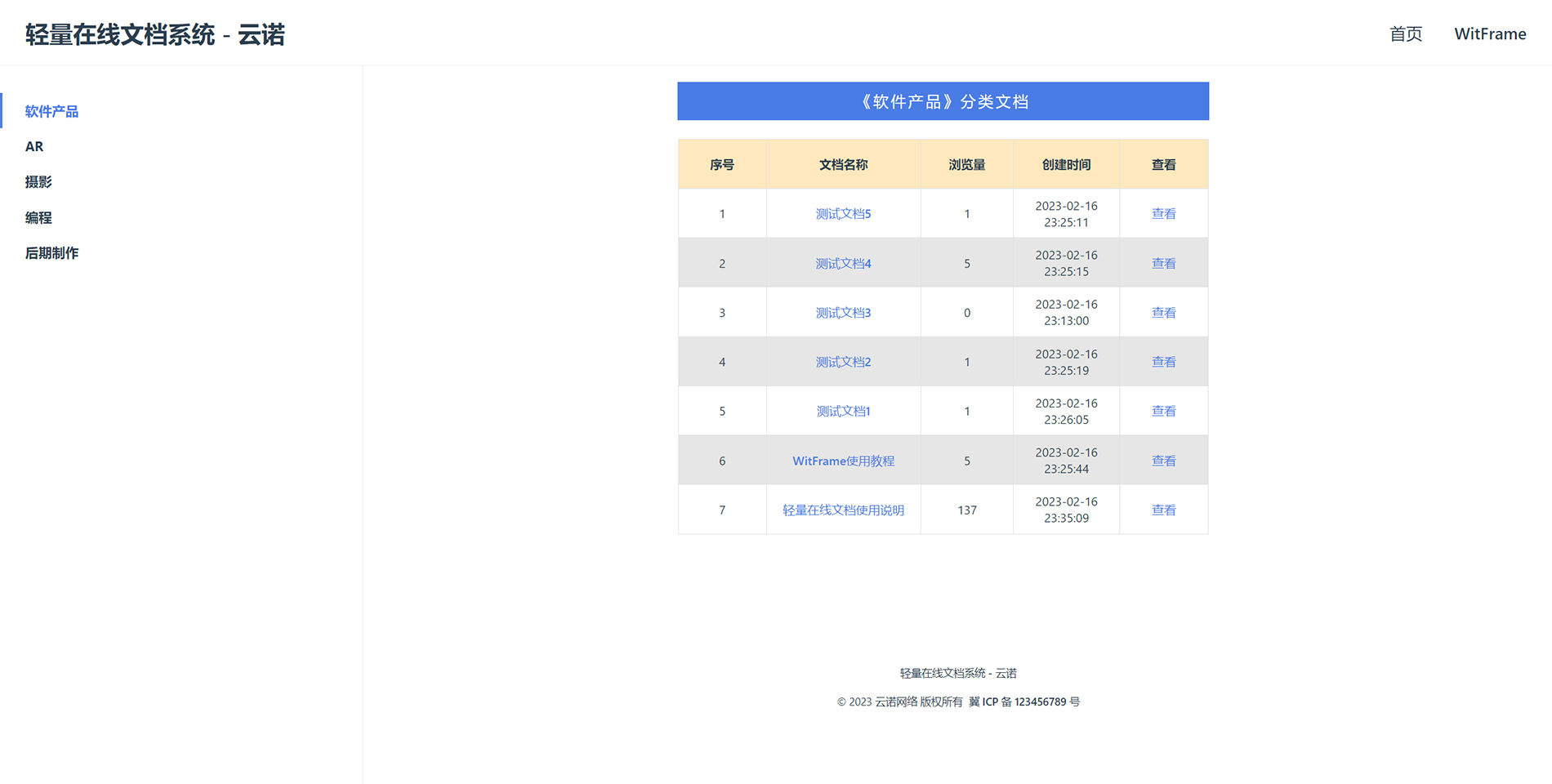Open the AR category

(34, 146)
